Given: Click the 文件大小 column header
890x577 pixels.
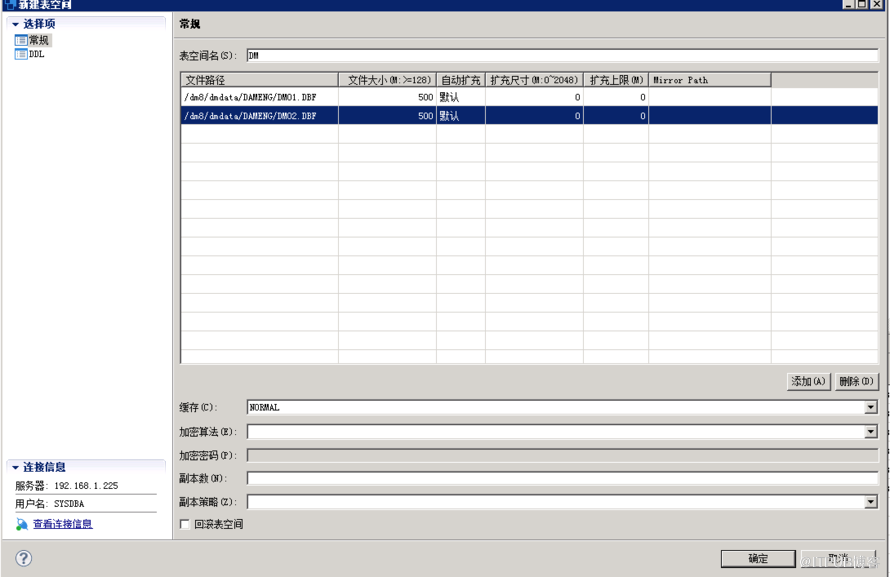Looking at the screenshot, I should pos(388,80).
